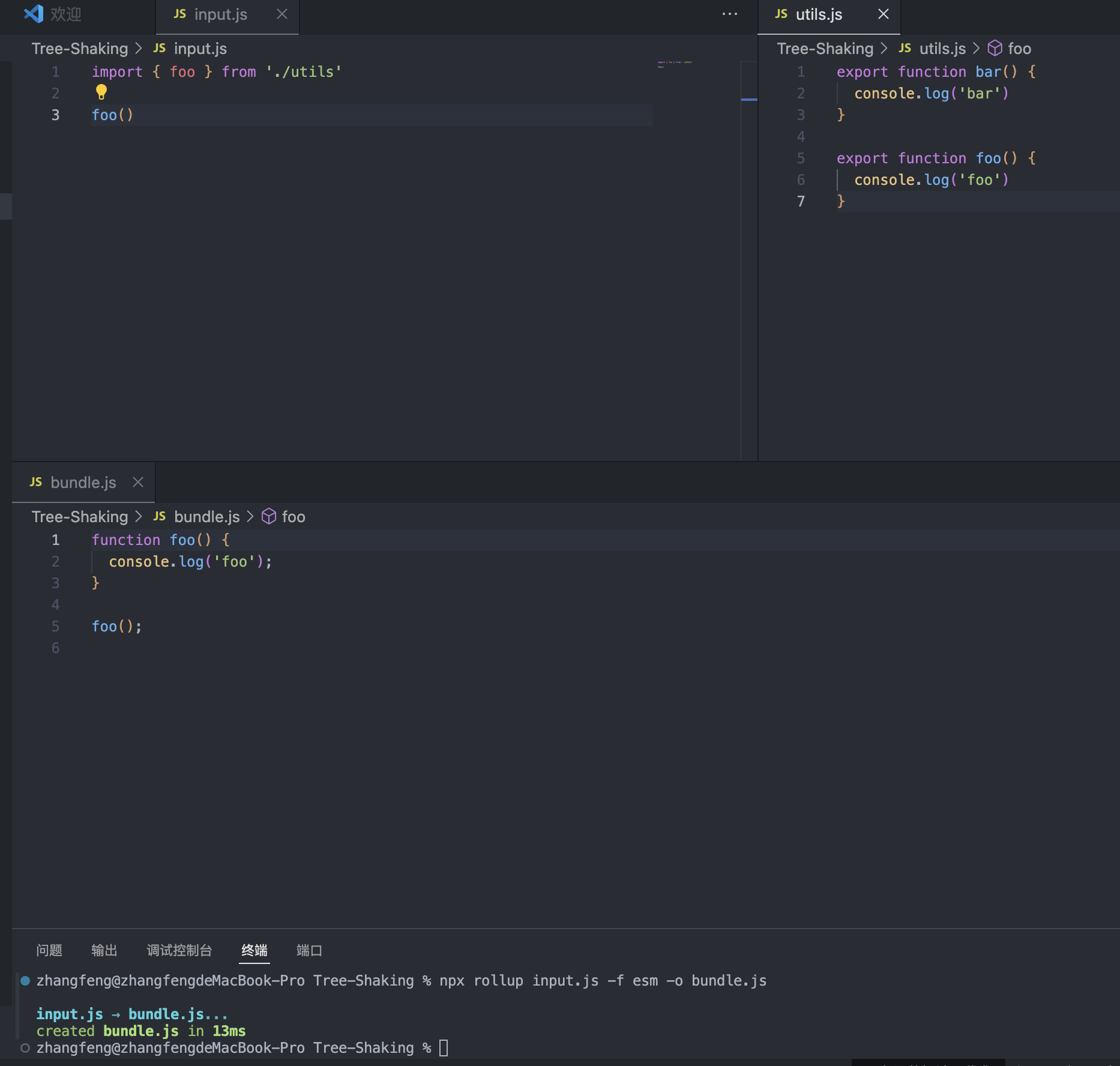Viewport: 1120px width, 1066px height.
Task: Click the chevron after utils.js in breadcrumb
Action: coord(977,48)
